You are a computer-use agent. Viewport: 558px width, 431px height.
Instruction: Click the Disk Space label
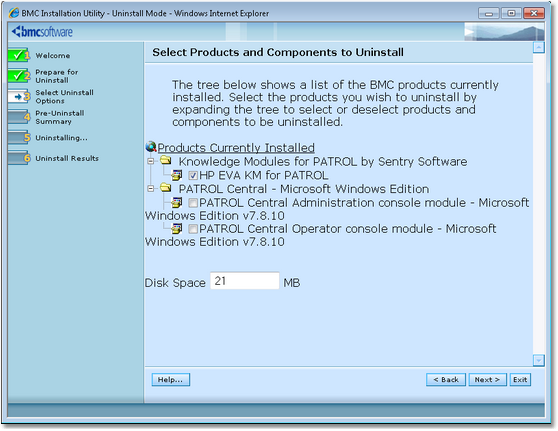point(175,283)
